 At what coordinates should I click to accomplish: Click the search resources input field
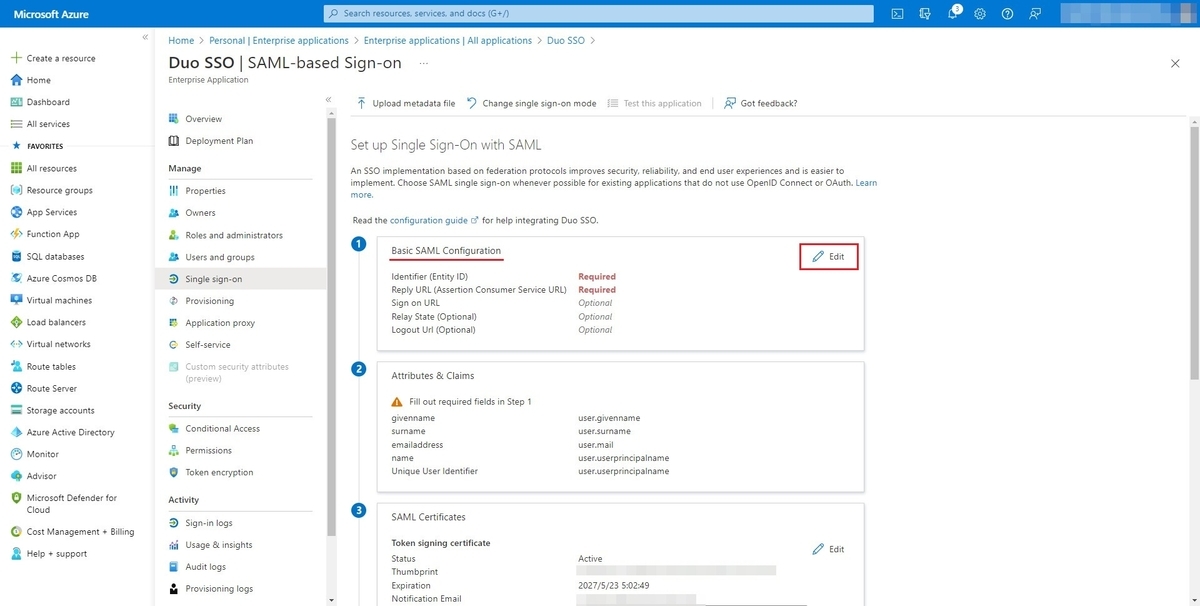coord(599,14)
